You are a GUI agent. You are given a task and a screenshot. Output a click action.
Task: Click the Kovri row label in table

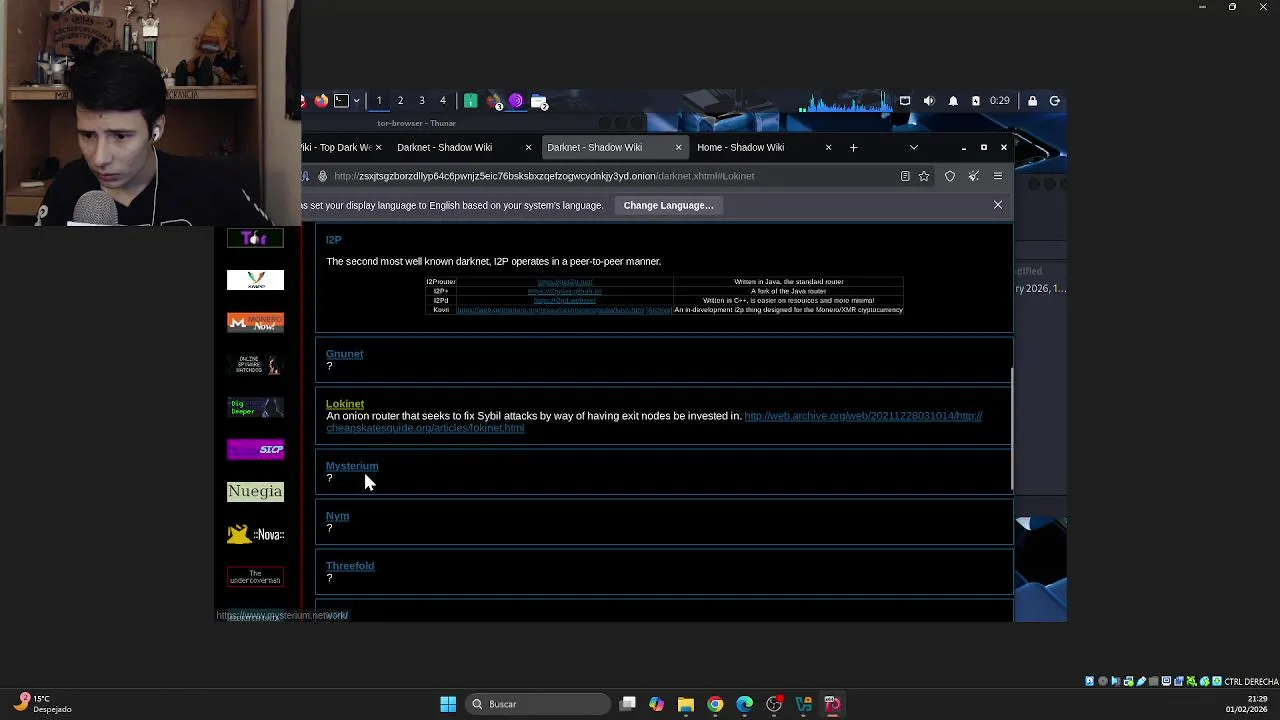click(441, 310)
